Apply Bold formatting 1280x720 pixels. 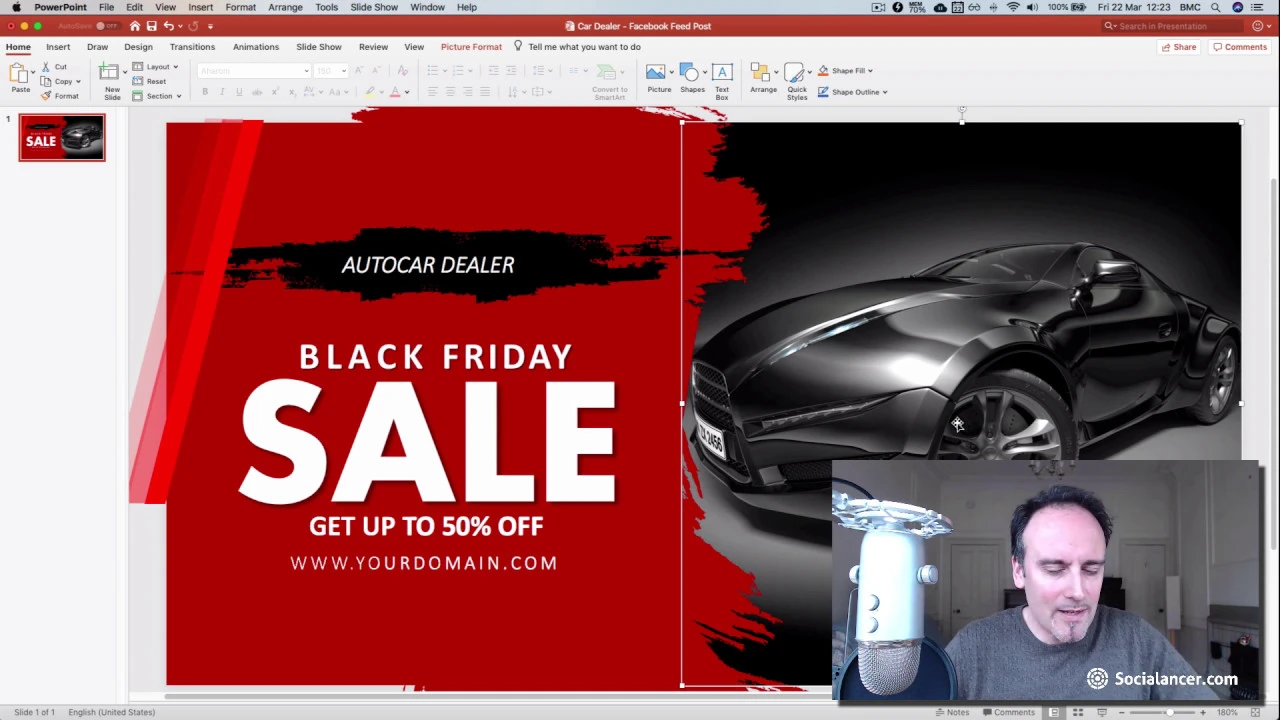tap(205, 92)
